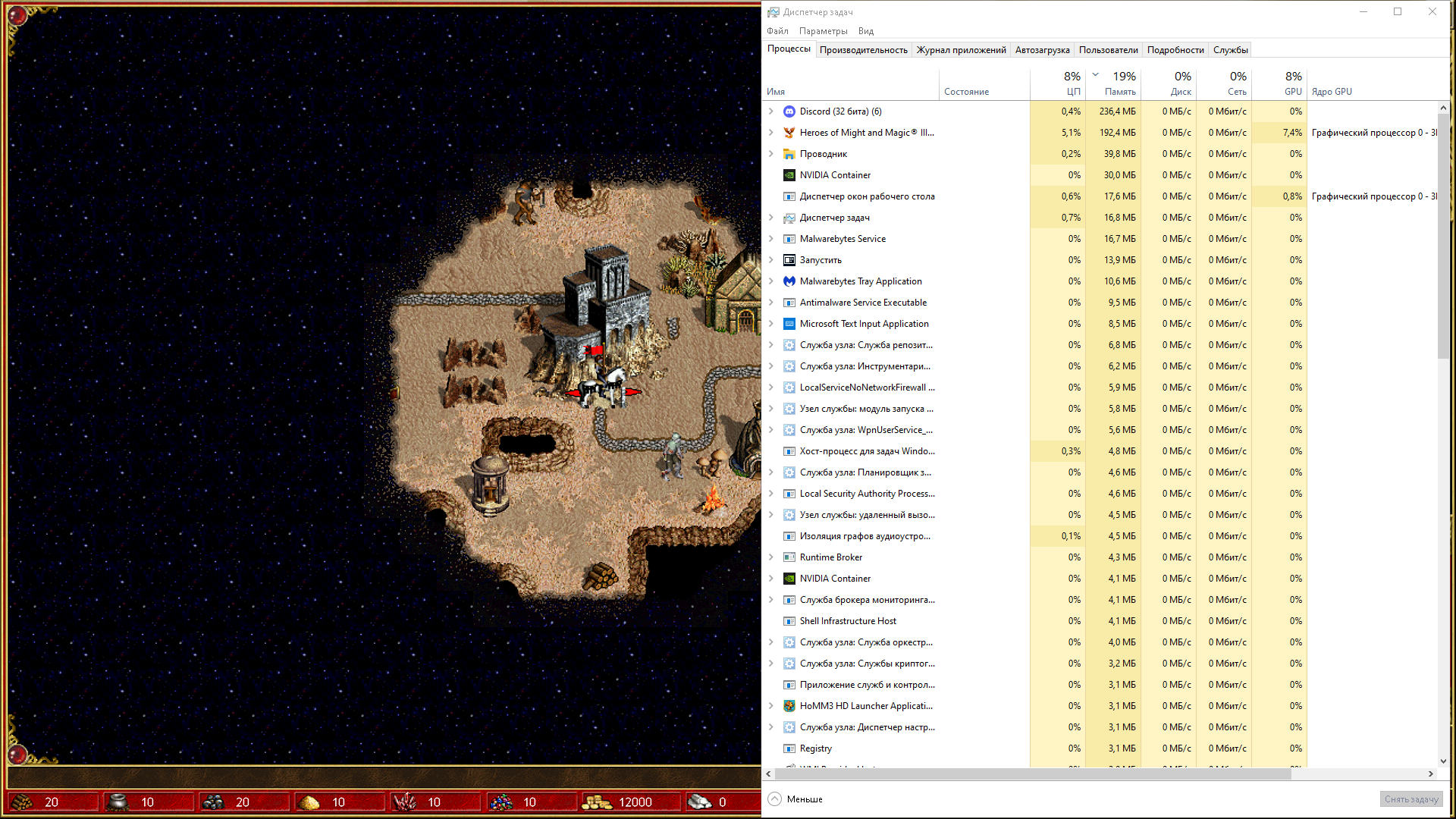Expand the Heroes of Might and Magic process

(x=771, y=132)
